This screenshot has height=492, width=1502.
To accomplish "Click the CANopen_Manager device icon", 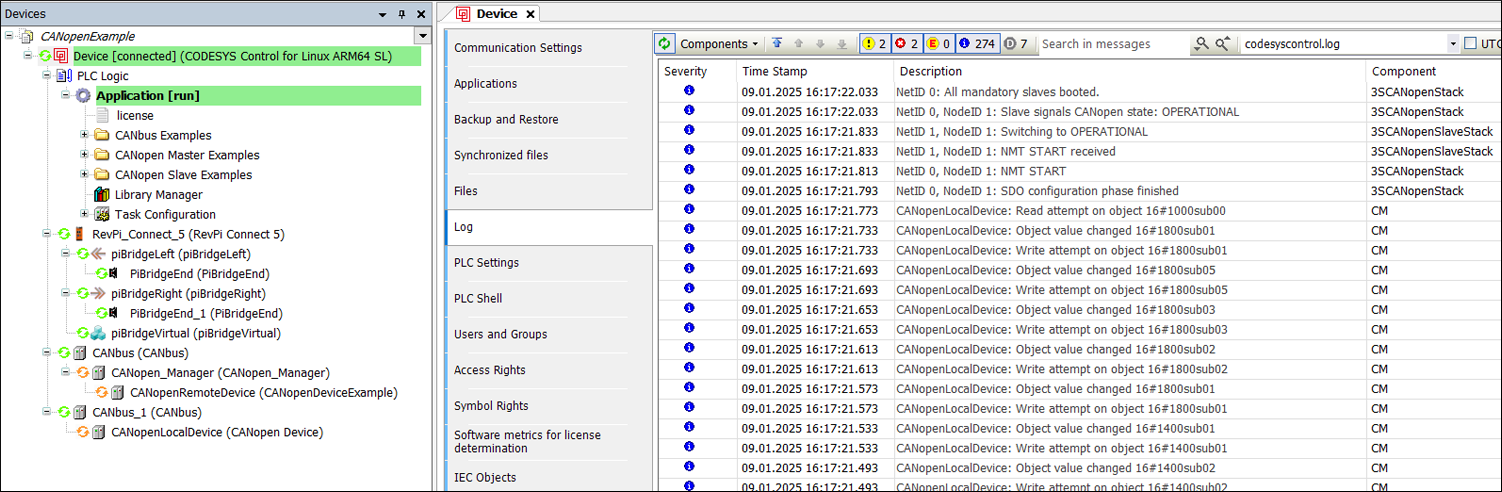I will [99, 373].
